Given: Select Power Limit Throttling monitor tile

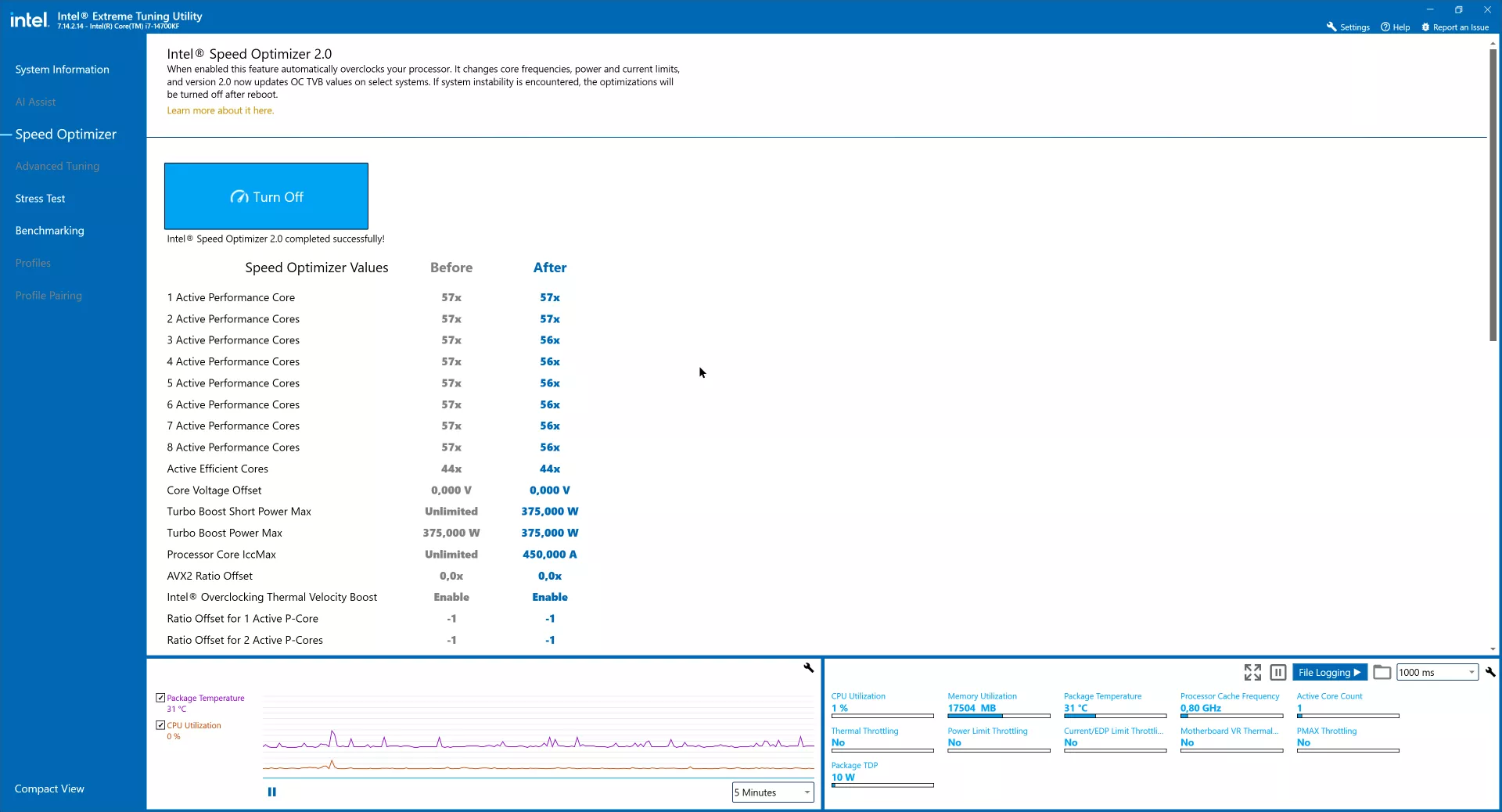Looking at the screenshot, I should (x=999, y=740).
